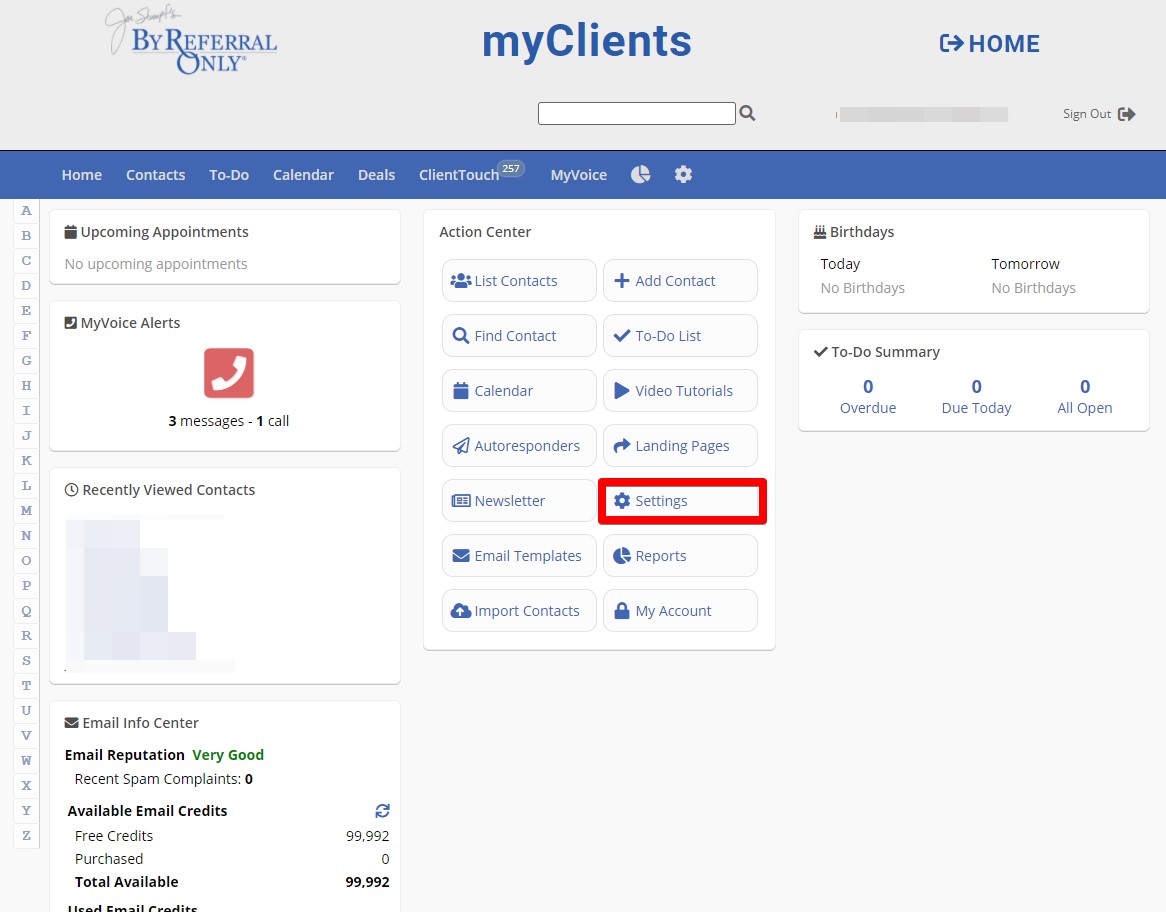Filter contacts by letter B
Screen dimensions: 1166x912
(x=26, y=236)
